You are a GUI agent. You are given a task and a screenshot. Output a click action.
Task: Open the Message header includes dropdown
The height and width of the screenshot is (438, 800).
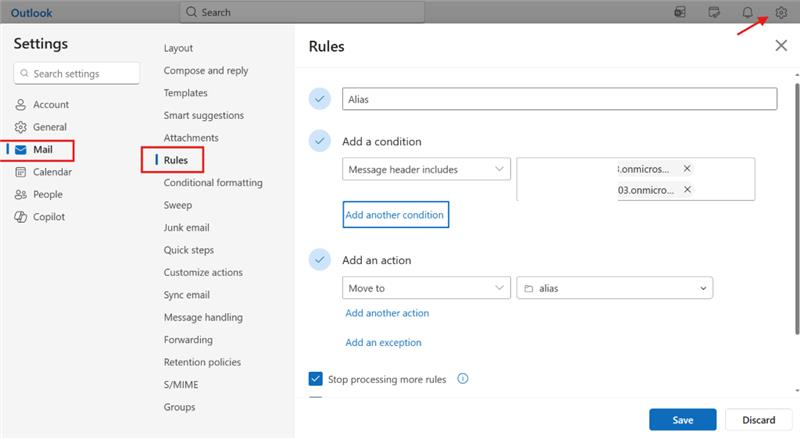click(x=426, y=169)
